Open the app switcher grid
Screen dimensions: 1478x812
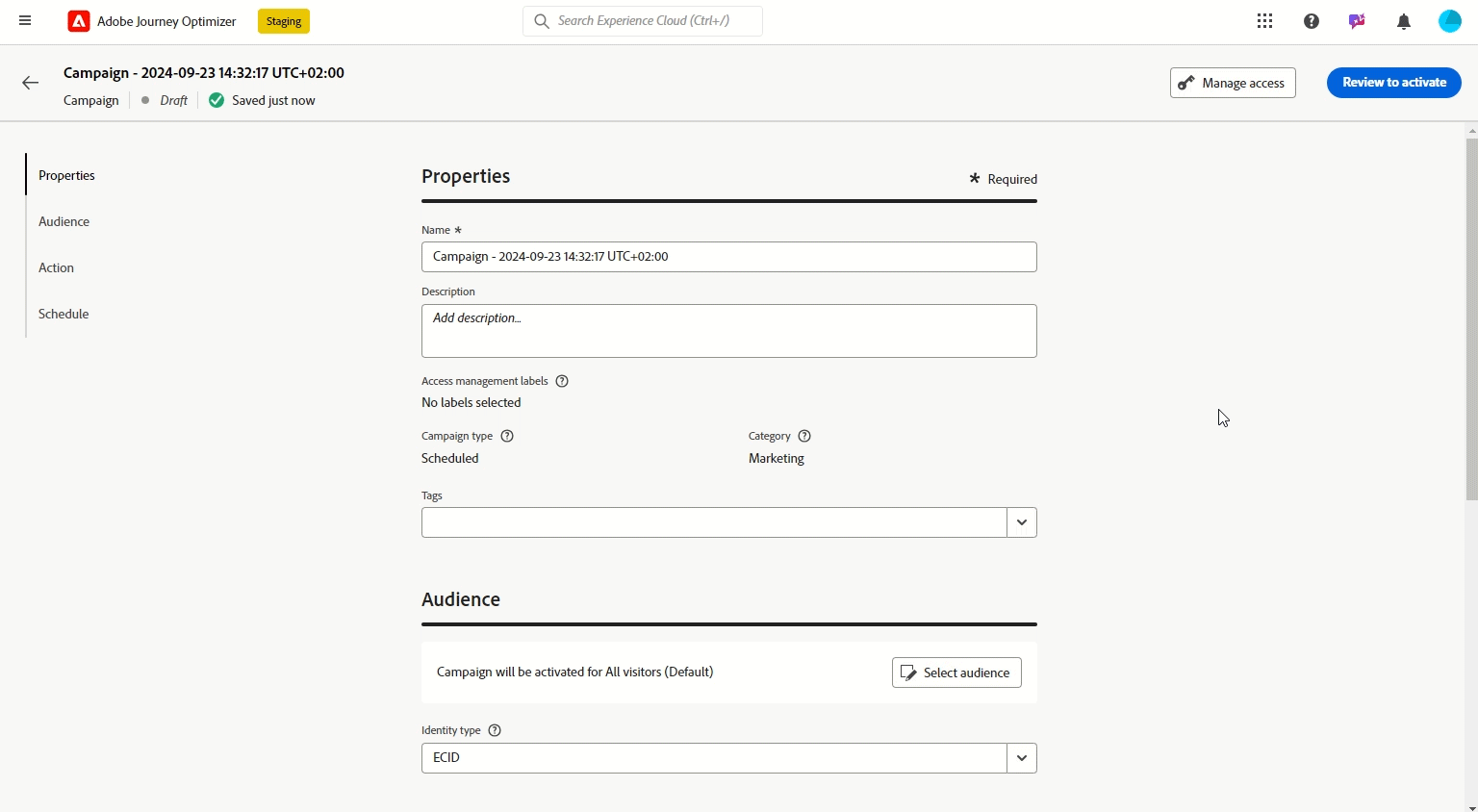coord(1264,21)
